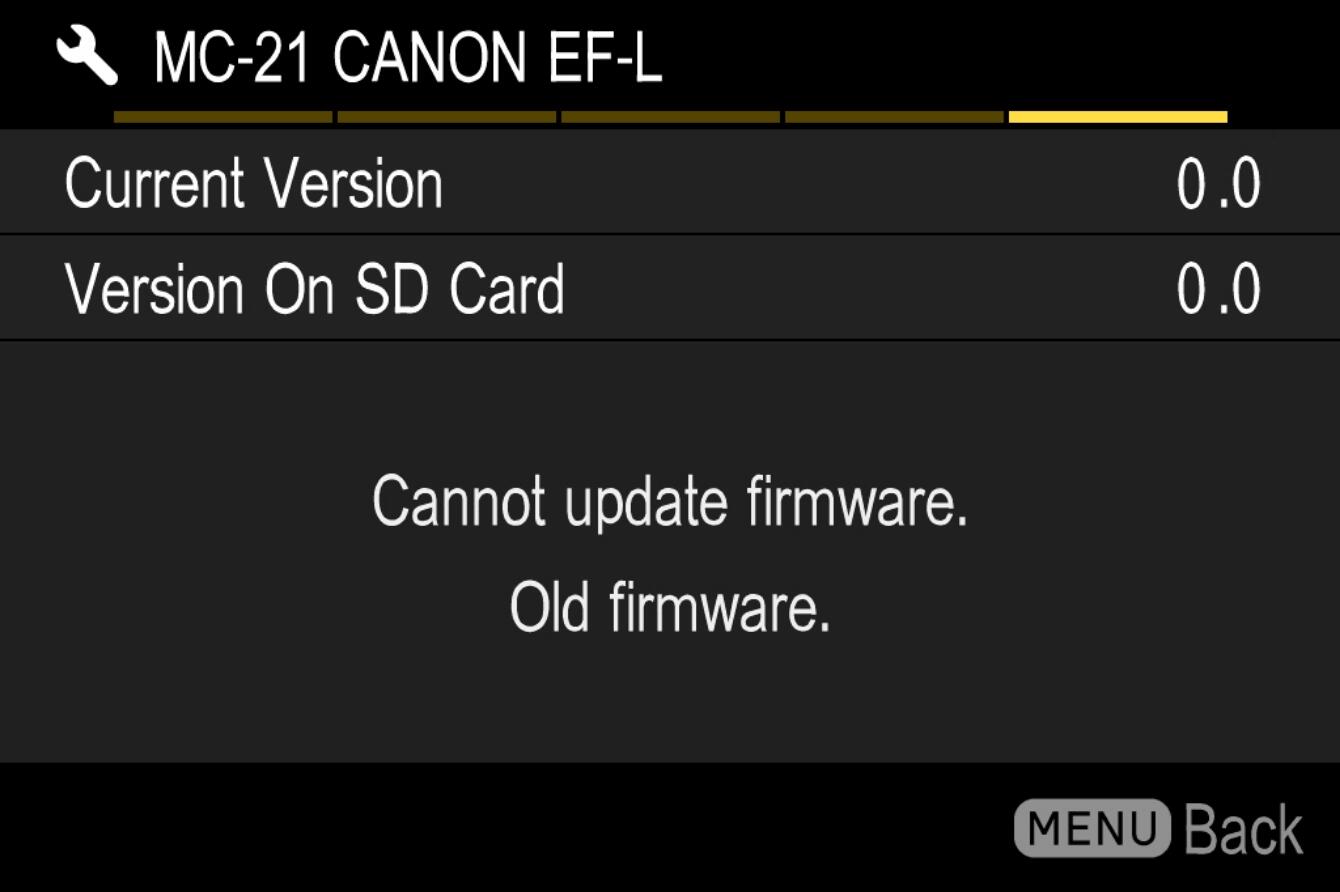Click the Cannot update firmware message
The width and height of the screenshot is (1340, 892).
coord(670,501)
